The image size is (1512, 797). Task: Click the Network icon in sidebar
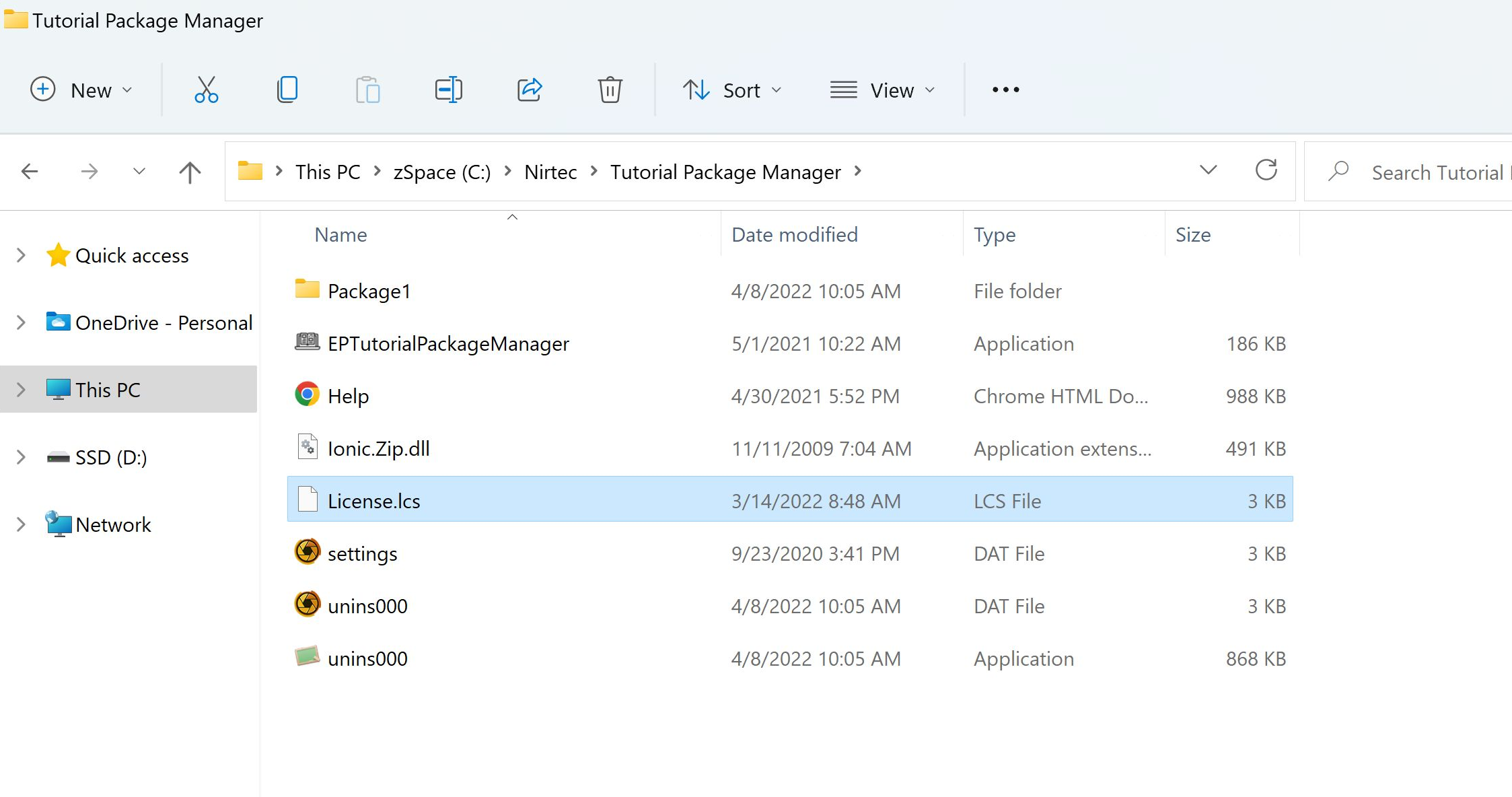click(x=59, y=524)
